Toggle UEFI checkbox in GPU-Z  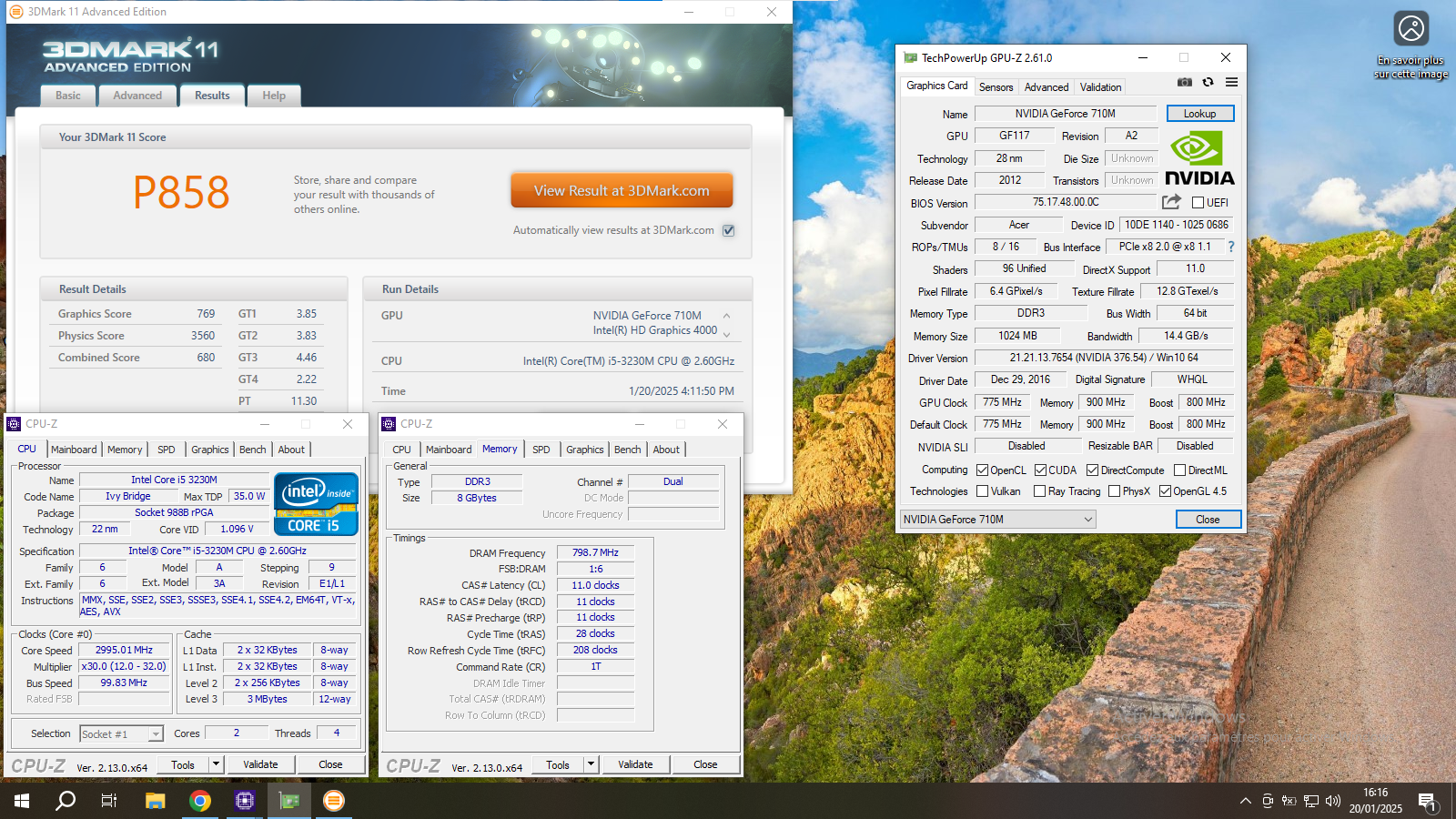(1198, 203)
